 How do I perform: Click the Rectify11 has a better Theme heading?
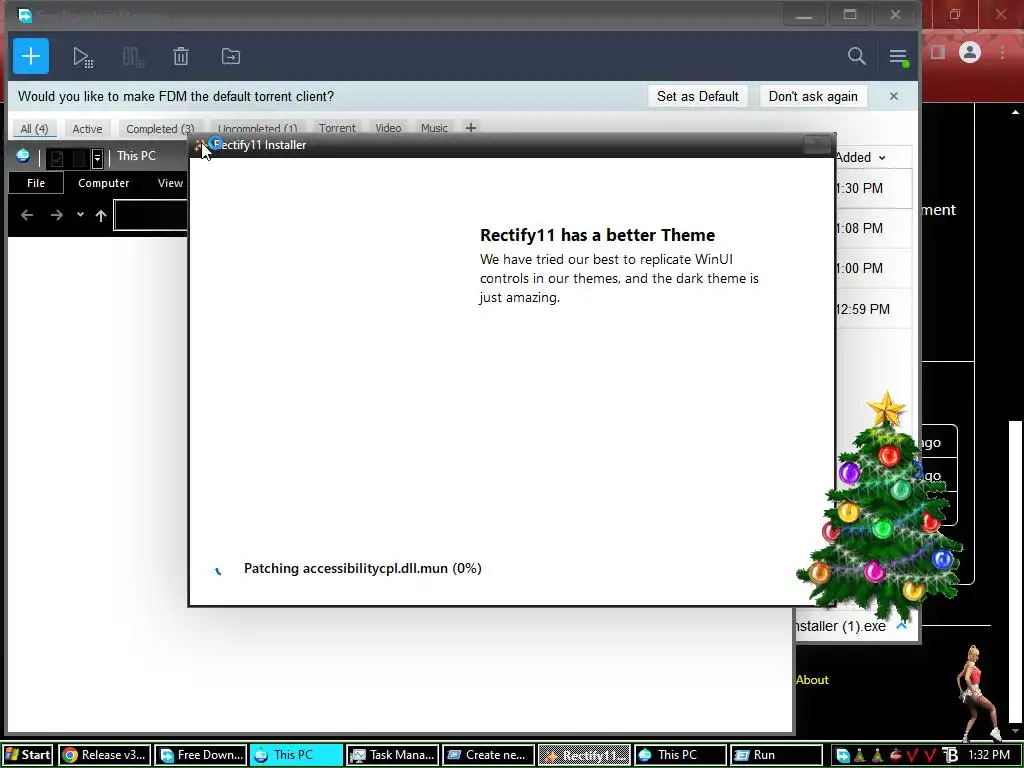tap(597, 235)
